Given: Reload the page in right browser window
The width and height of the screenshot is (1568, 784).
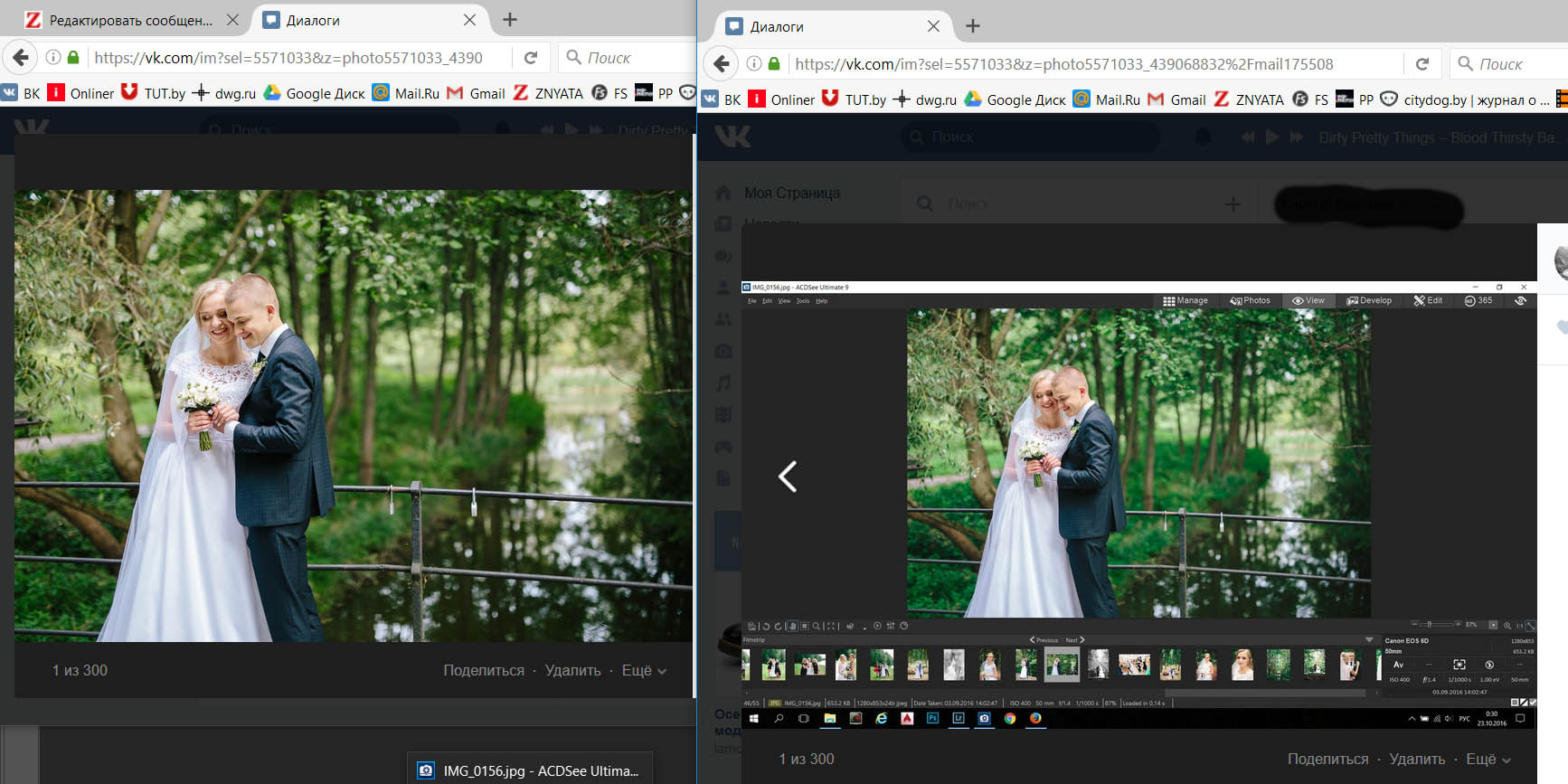Looking at the screenshot, I should pos(1422,64).
